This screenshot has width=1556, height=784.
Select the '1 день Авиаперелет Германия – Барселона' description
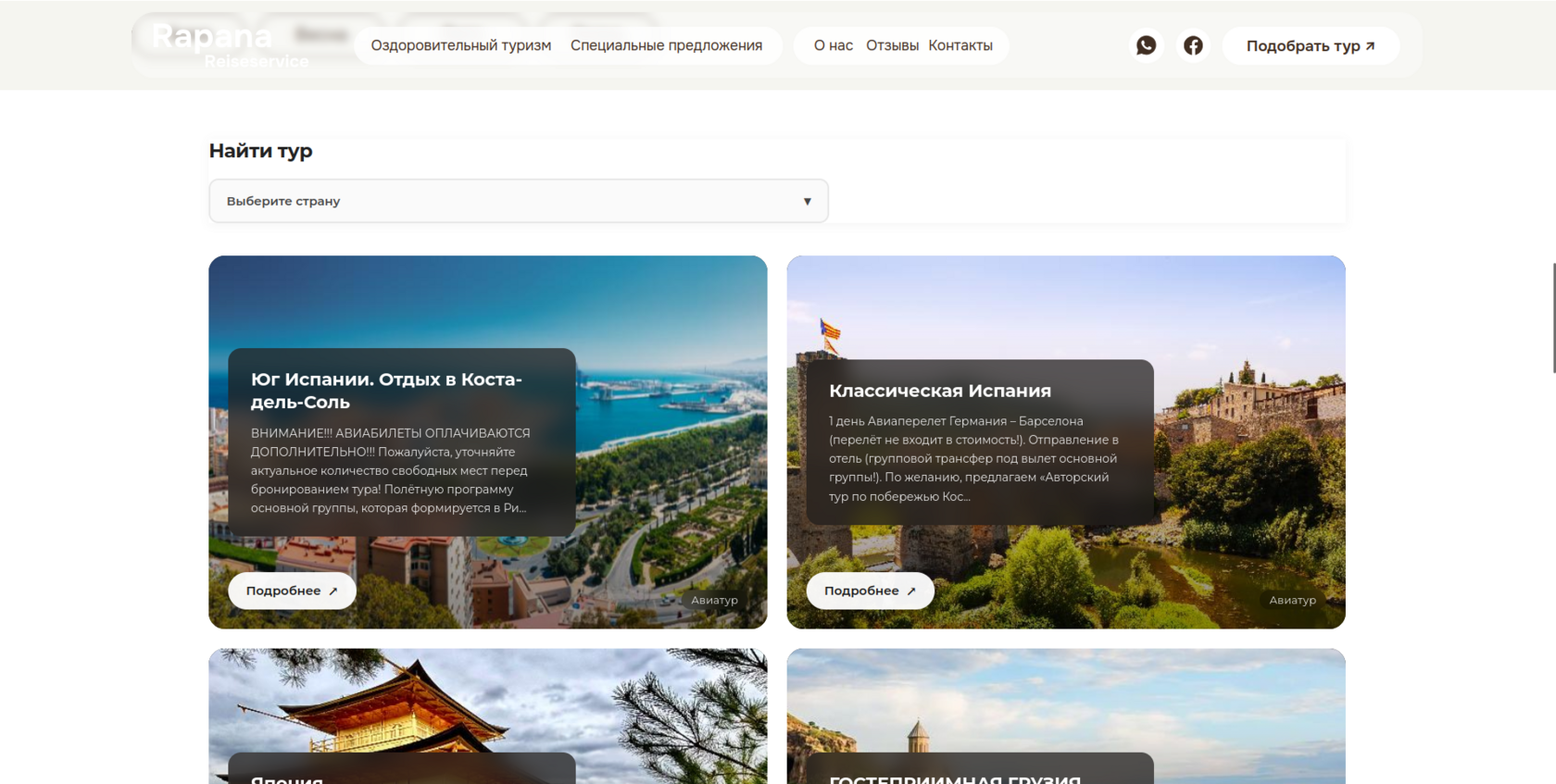click(974, 458)
